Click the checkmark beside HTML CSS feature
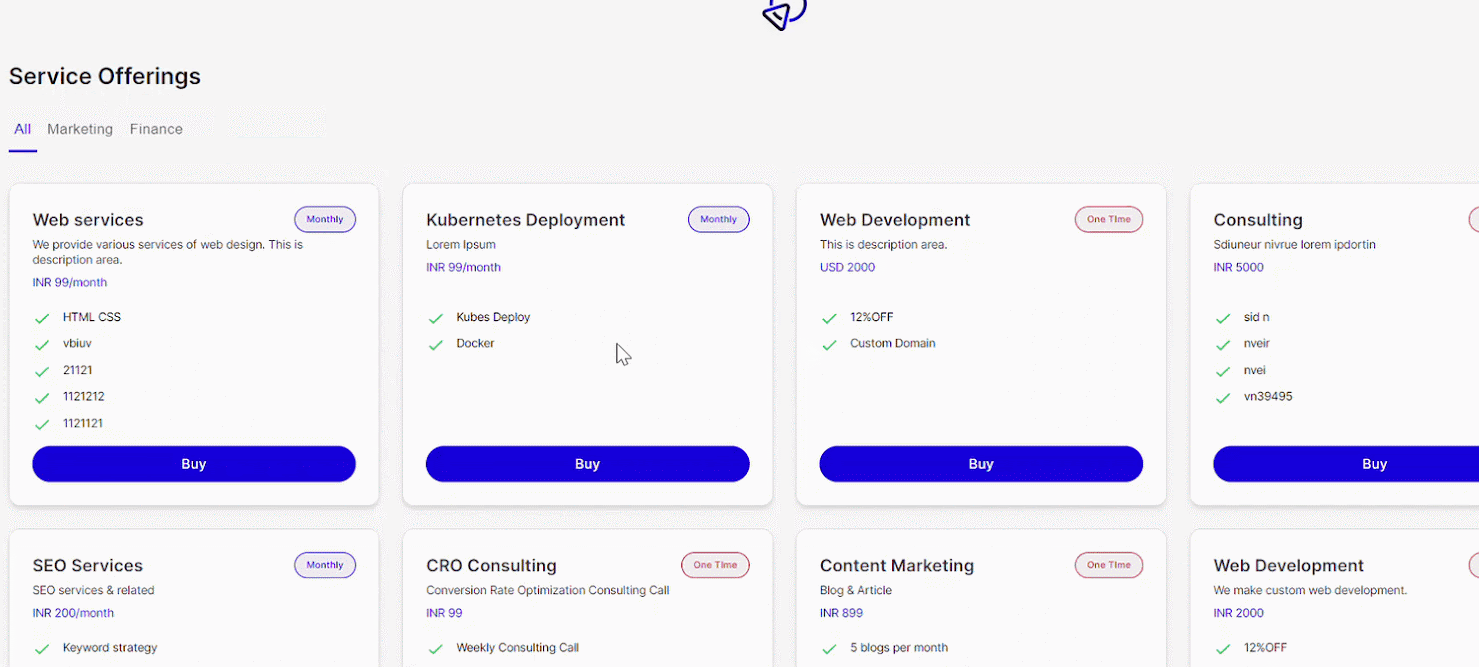Image resolution: width=1479 pixels, height=667 pixels. pos(41,317)
